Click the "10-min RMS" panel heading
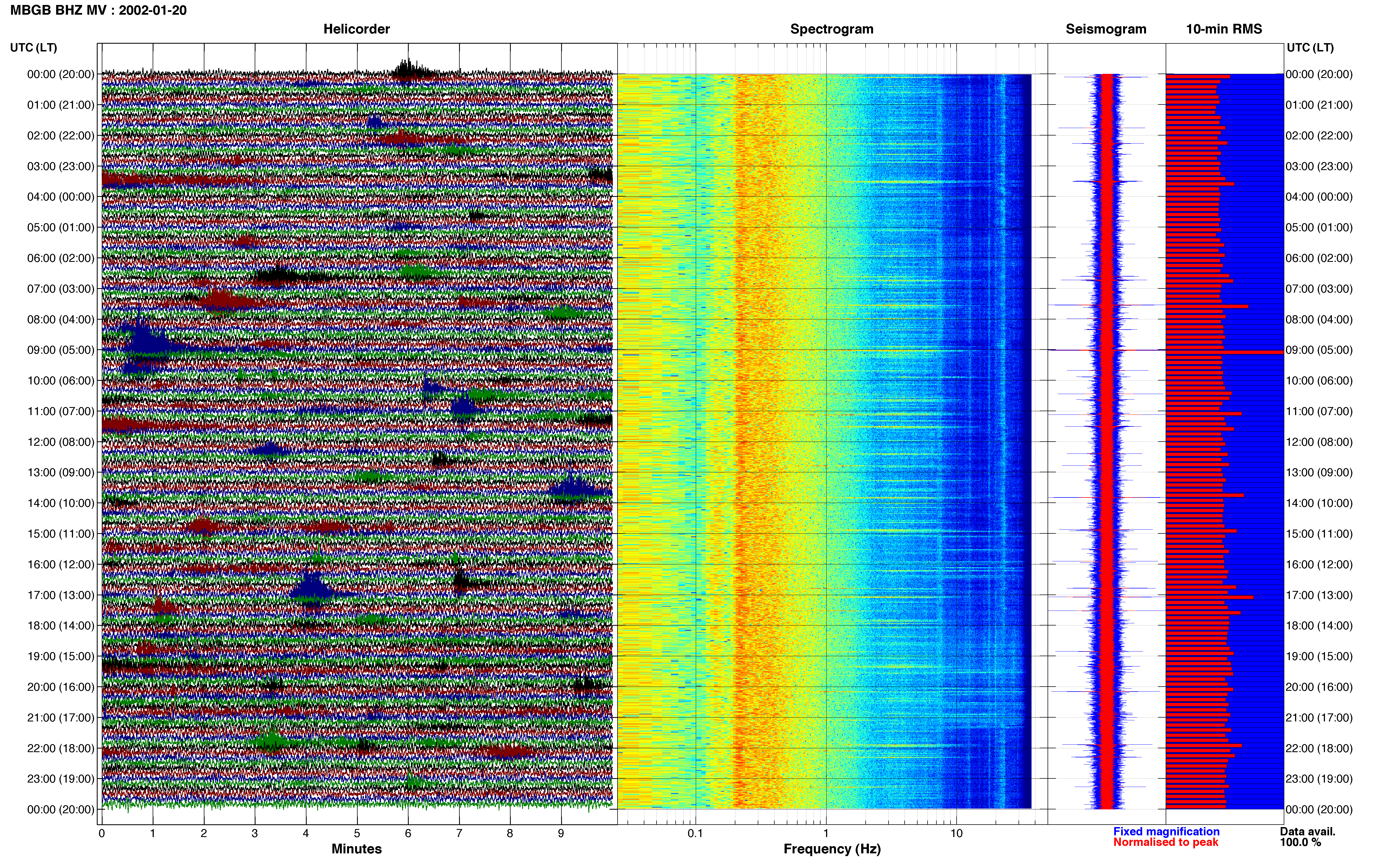The width and height of the screenshot is (1388, 868). point(1224,29)
